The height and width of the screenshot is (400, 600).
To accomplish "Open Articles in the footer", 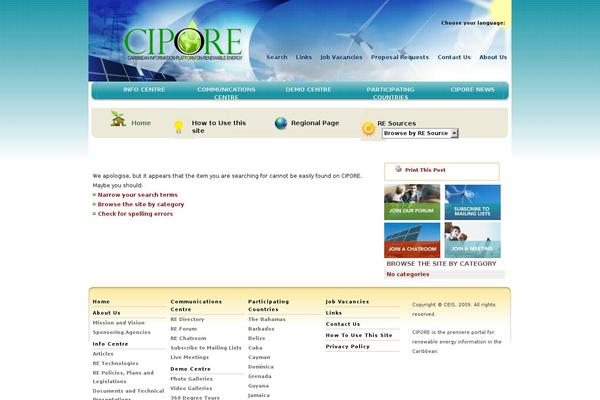I will coord(103,354).
